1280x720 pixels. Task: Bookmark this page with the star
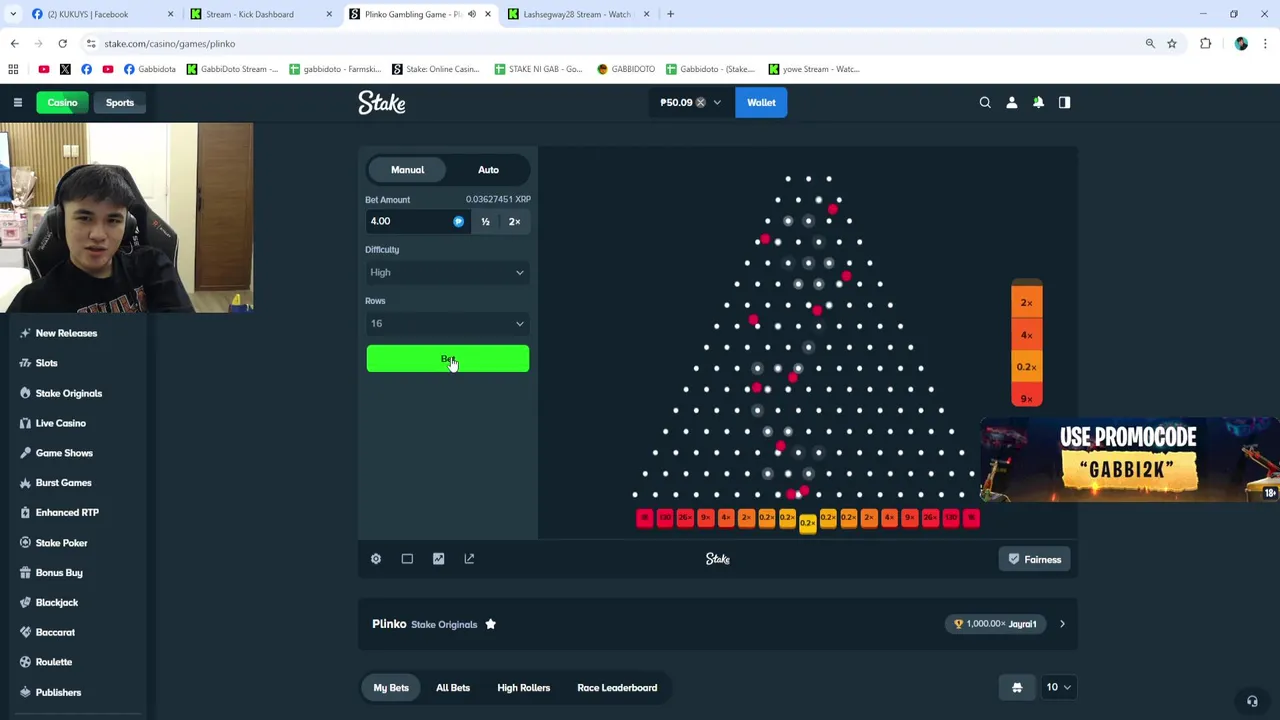tap(1172, 43)
